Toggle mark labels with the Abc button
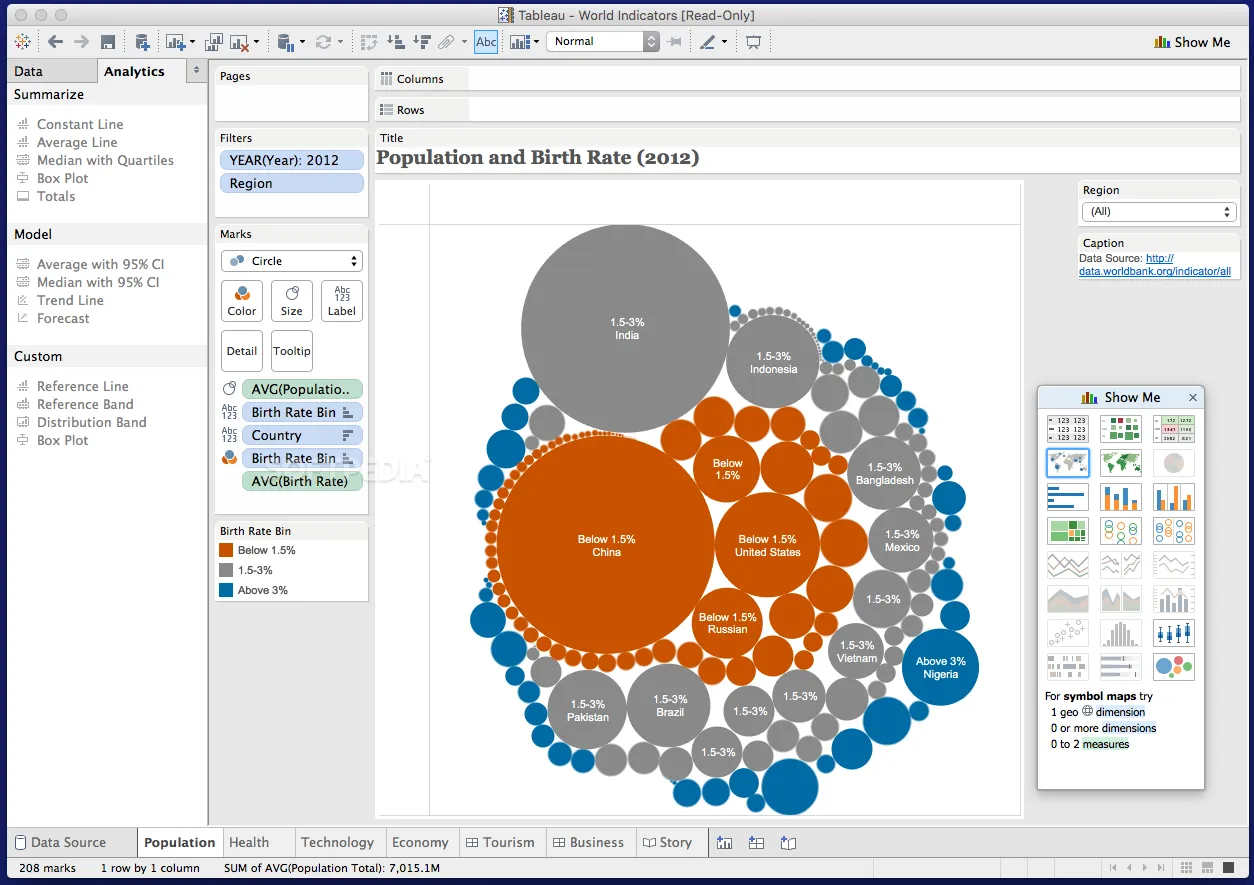The height and width of the screenshot is (885, 1254). click(x=486, y=42)
